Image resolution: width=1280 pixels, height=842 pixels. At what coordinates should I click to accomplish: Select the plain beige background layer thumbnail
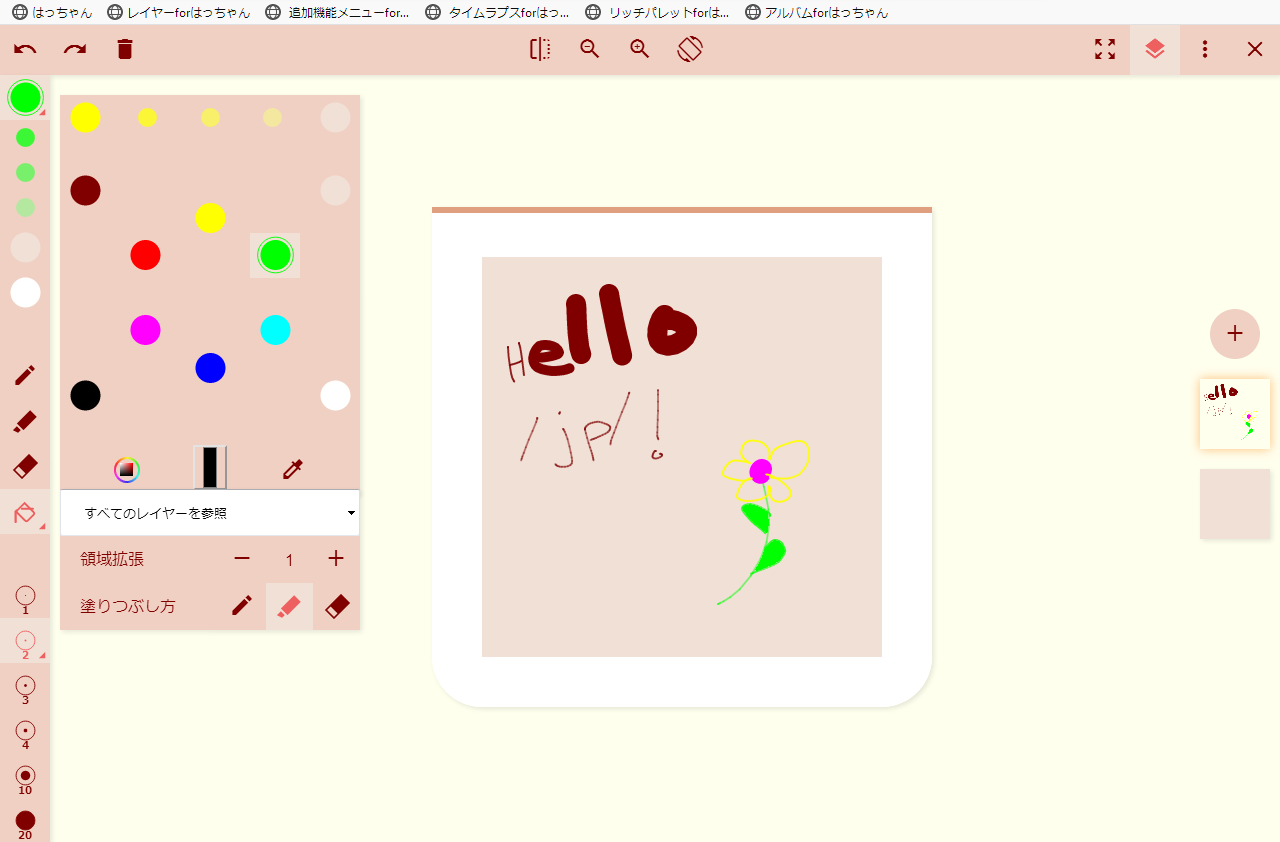click(1235, 504)
